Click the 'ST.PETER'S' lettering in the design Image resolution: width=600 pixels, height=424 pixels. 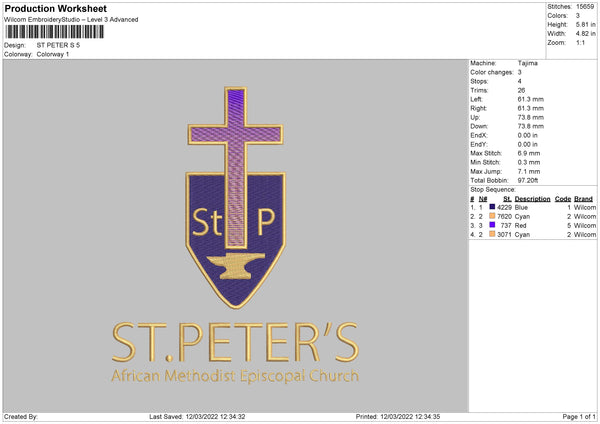click(x=235, y=342)
